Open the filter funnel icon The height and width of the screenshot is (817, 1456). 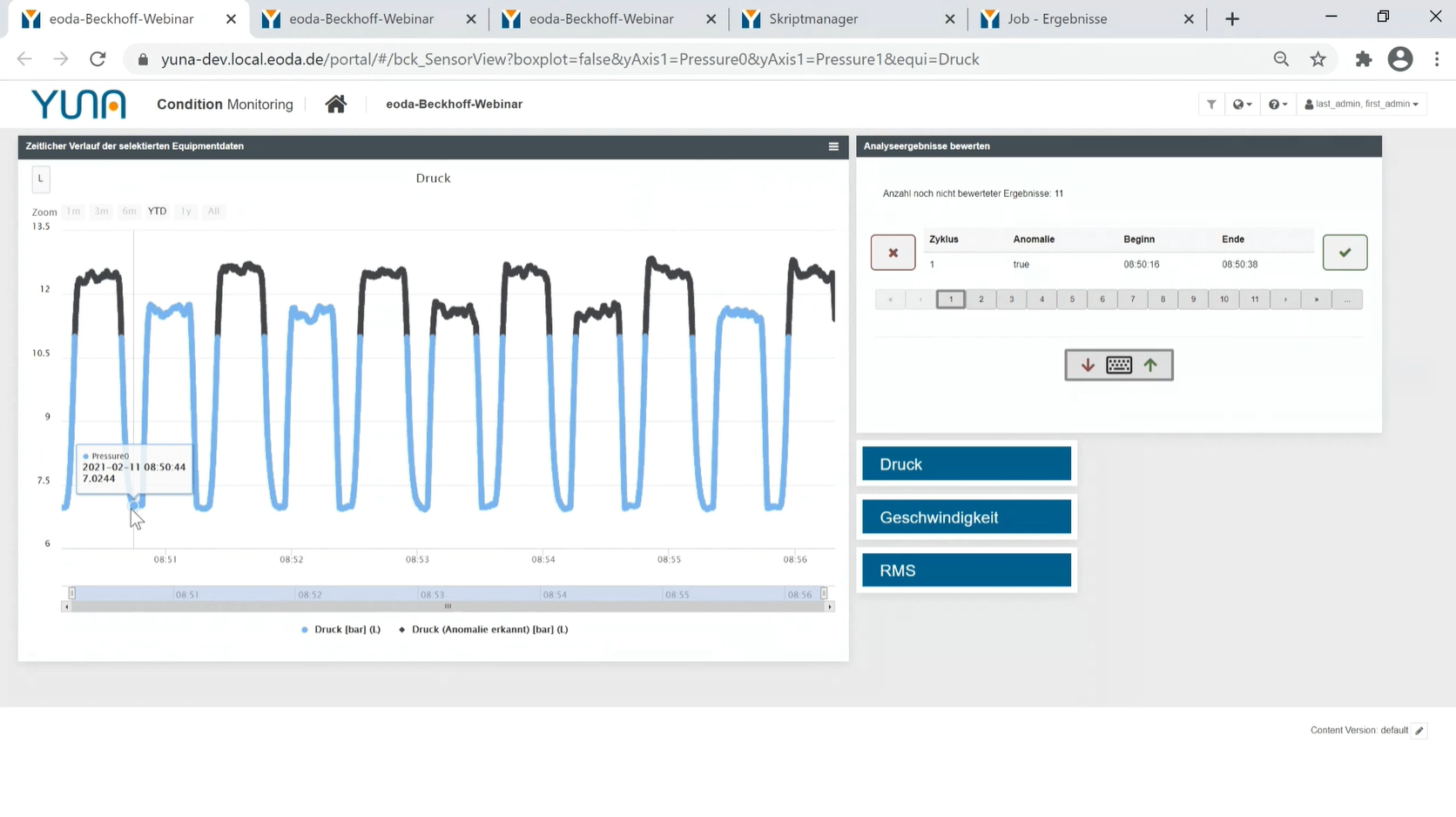pos(1211,105)
